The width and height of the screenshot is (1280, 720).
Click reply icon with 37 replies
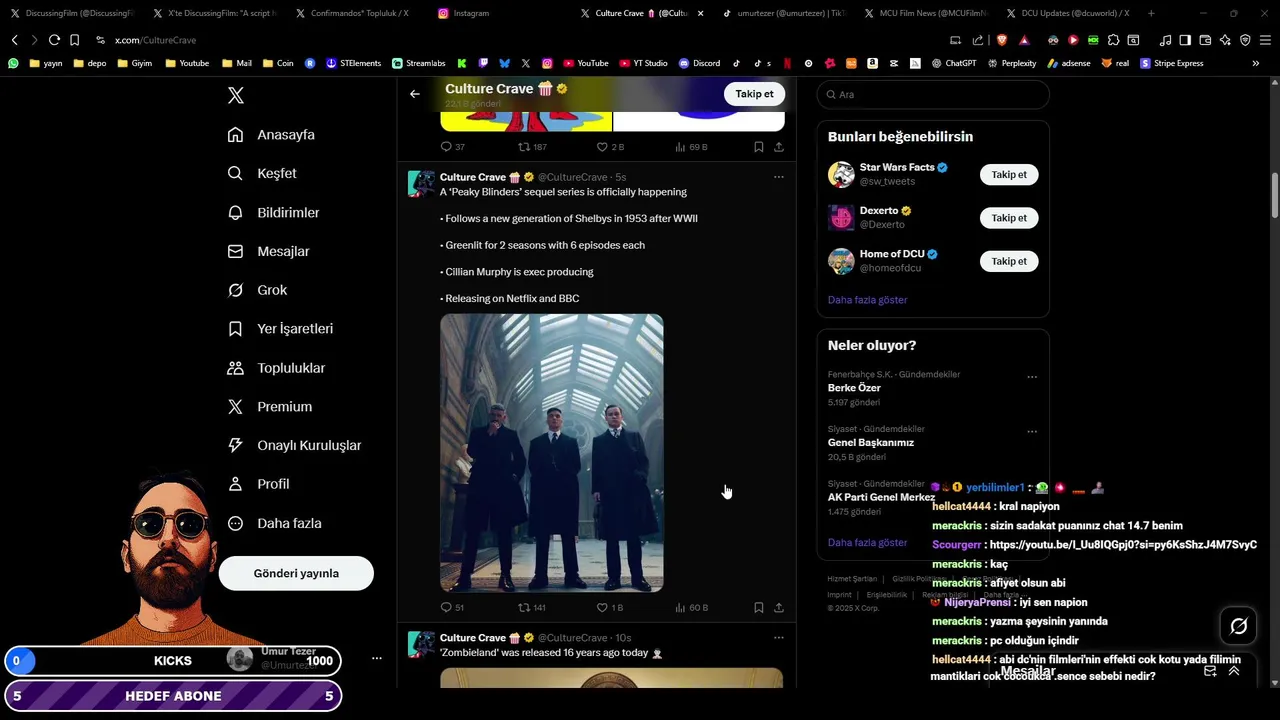(x=452, y=147)
